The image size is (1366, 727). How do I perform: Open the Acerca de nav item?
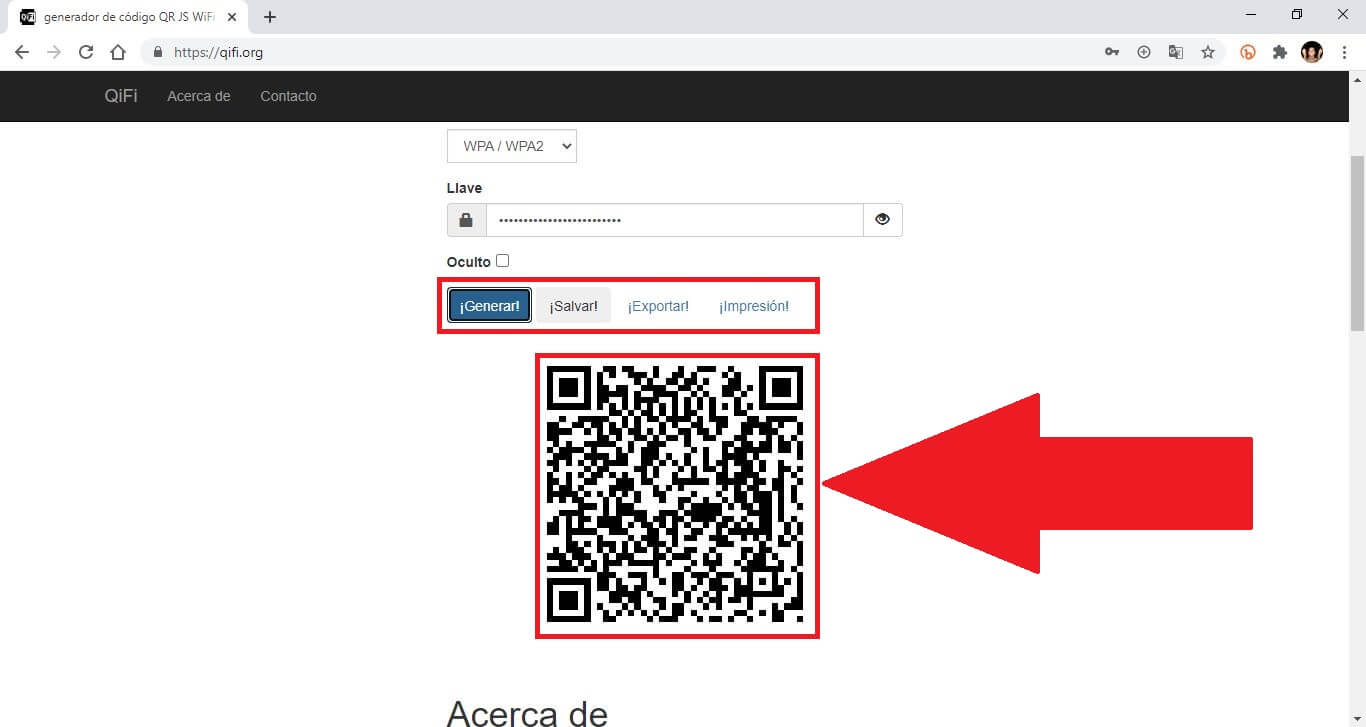coord(199,96)
